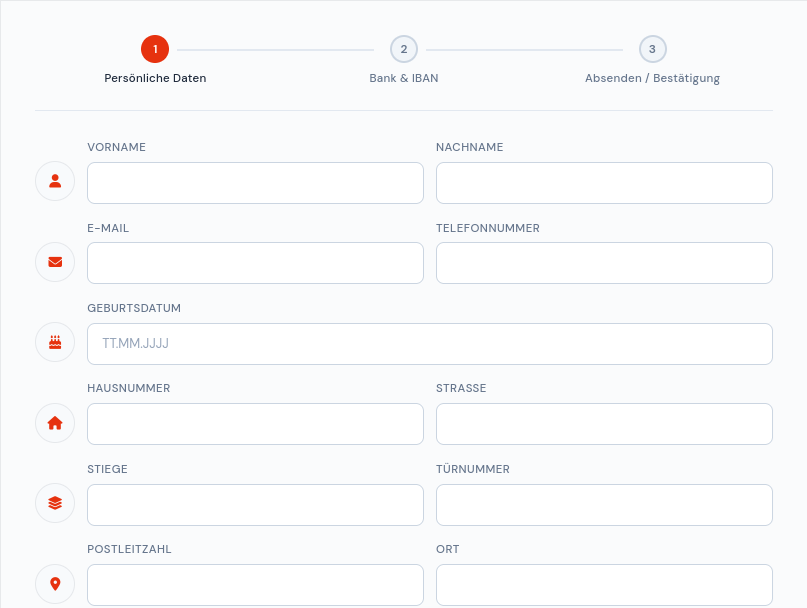Screen dimensions: 807x608
Task: Select the Telefonnummer input field
Action: tap(604, 263)
